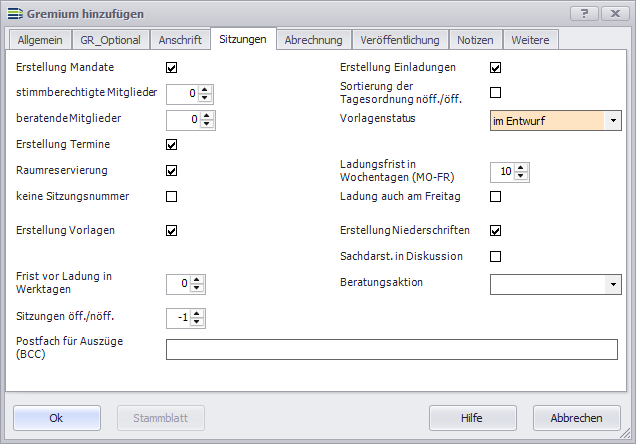Toggle Raumreservierung checkbox
This screenshot has height=444, width=636.
click(171, 170)
